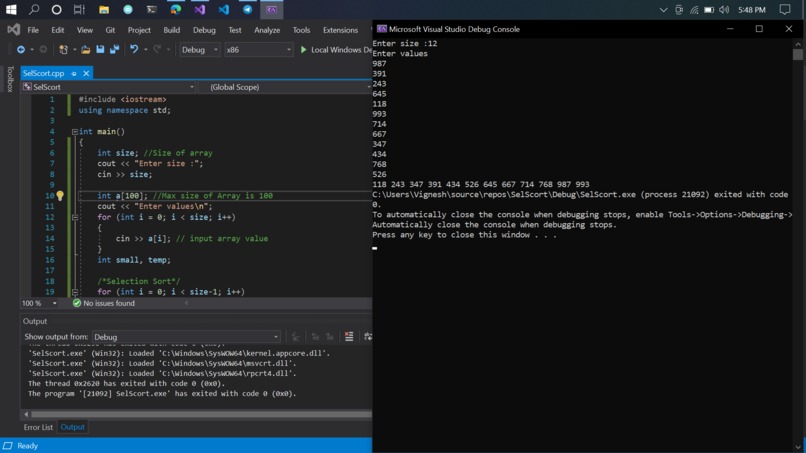Viewport: 806px width, 453px height.
Task: Open the 100 % zoom dropdown
Action: click(x=39, y=303)
